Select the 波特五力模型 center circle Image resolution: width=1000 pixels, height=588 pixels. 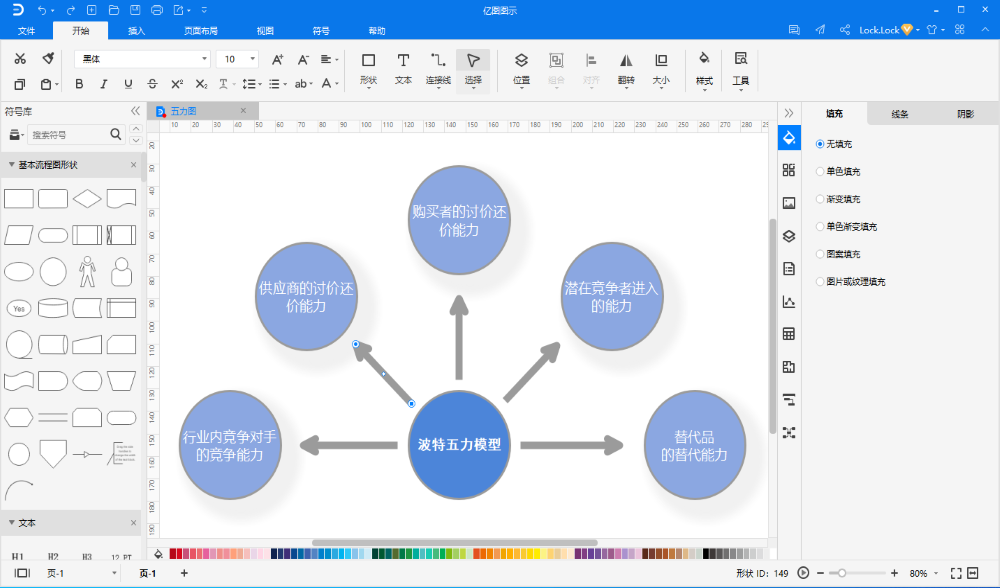click(x=459, y=445)
